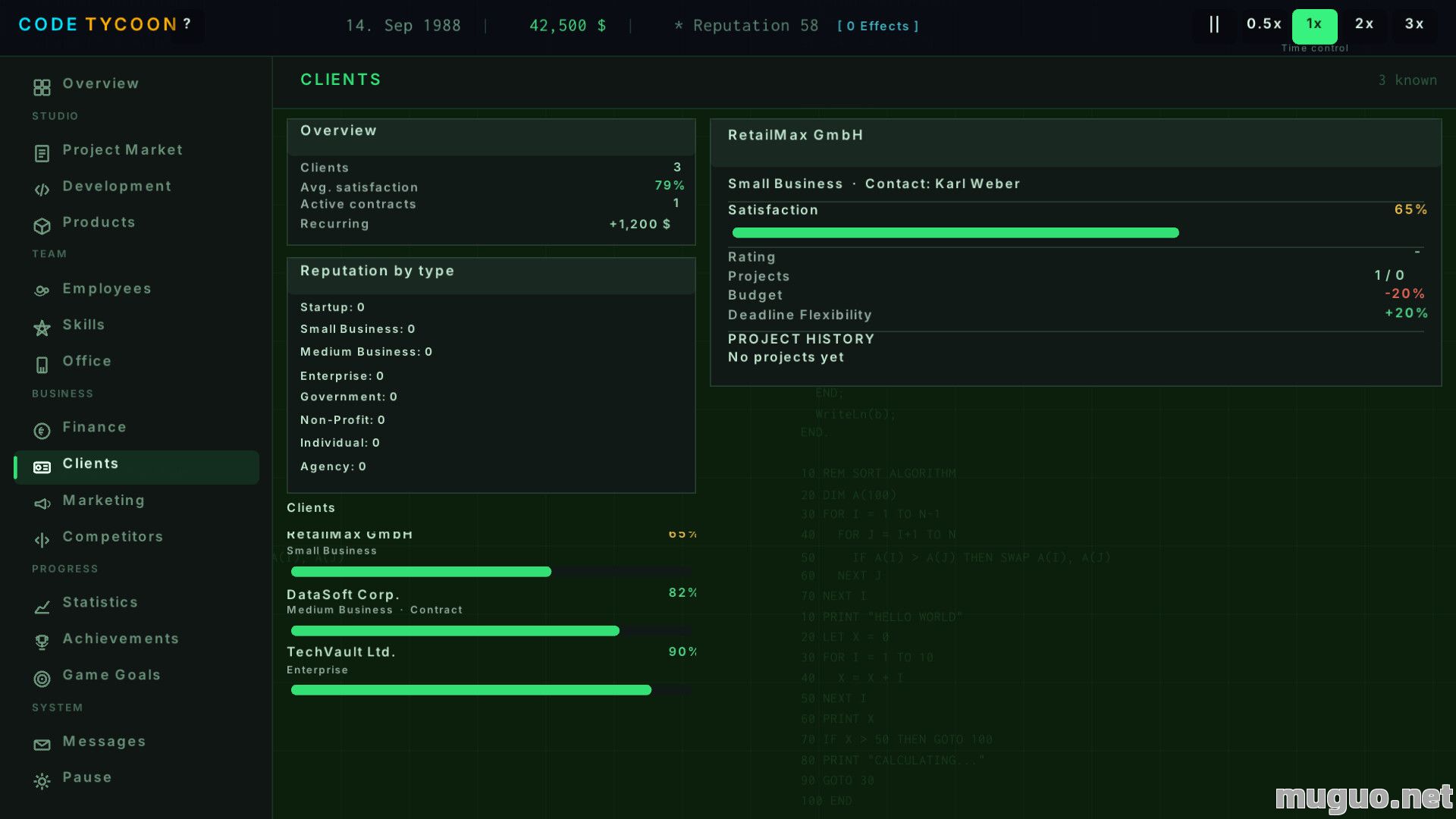The height and width of the screenshot is (819, 1456).
Task: Open the Statistics menu label
Action: pyautogui.click(x=100, y=602)
